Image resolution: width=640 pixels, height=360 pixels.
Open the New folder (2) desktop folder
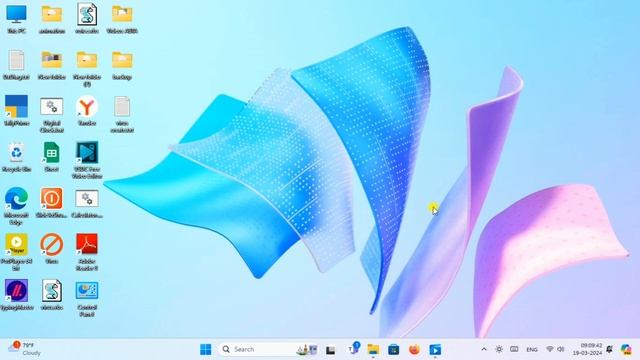tap(87, 69)
